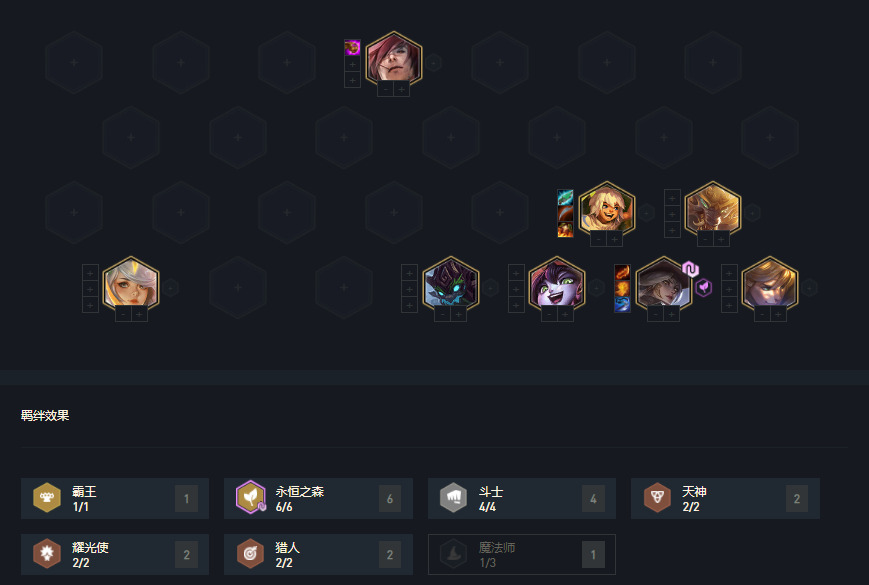Select the dark masked champion with glowing cyan eyes
The width and height of the screenshot is (869, 585).
451,284
